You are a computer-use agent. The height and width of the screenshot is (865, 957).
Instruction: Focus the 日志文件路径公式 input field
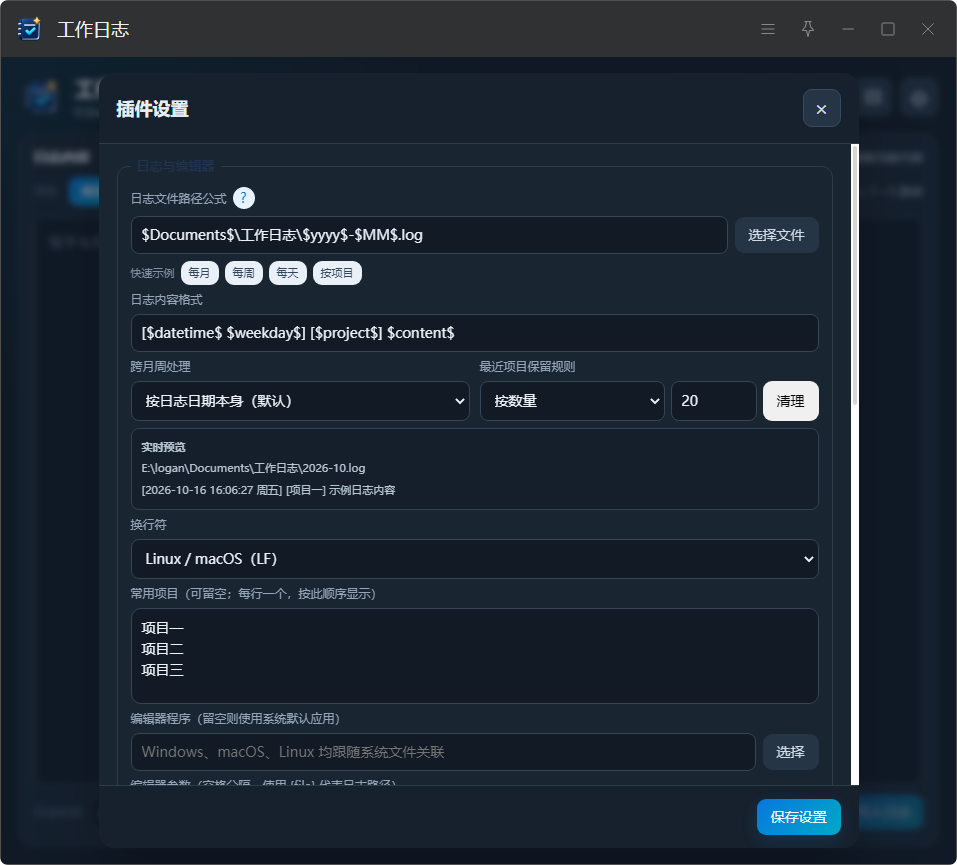(429, 235)
